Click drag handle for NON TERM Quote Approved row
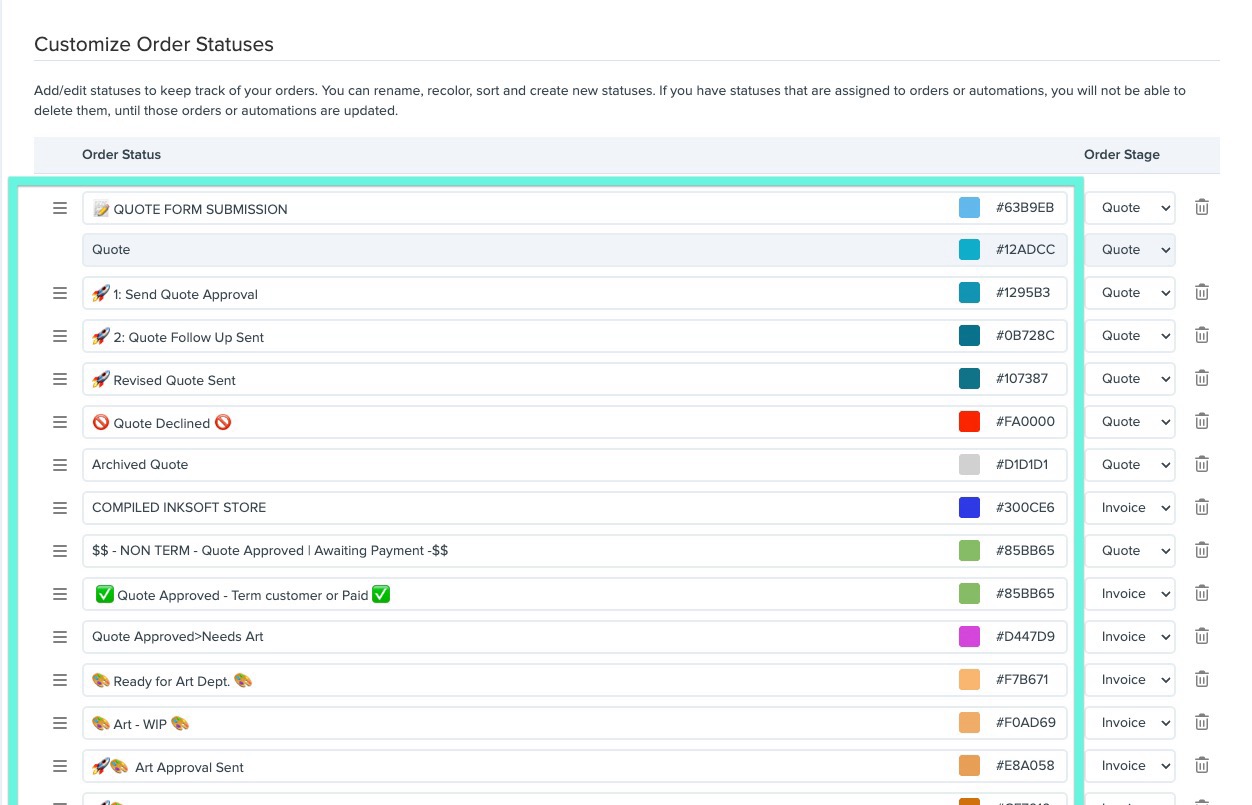The image size is (1252, 805). click(x=60, y=551)
